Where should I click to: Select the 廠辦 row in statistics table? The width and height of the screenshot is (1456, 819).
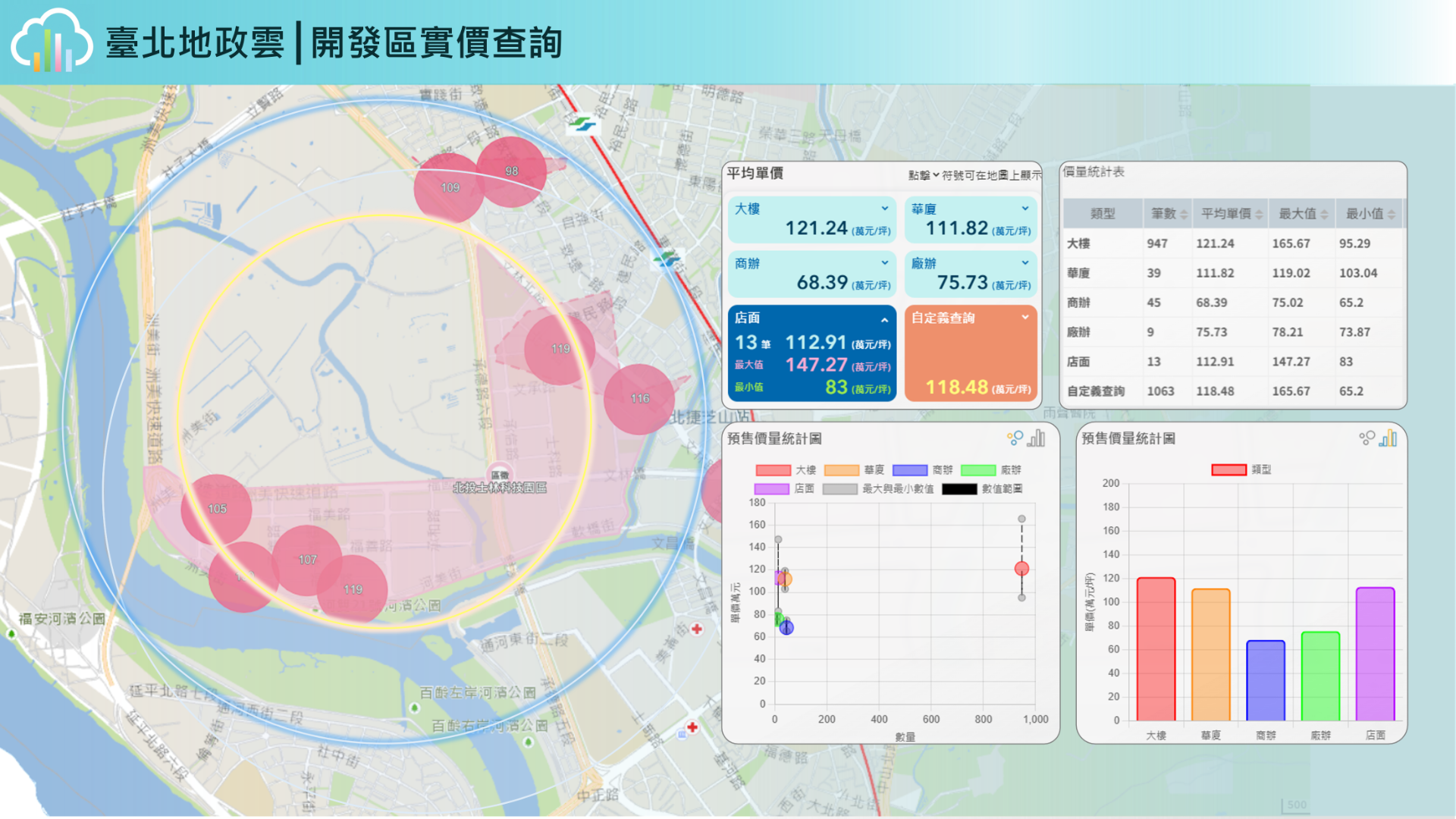click(1233, 332)
